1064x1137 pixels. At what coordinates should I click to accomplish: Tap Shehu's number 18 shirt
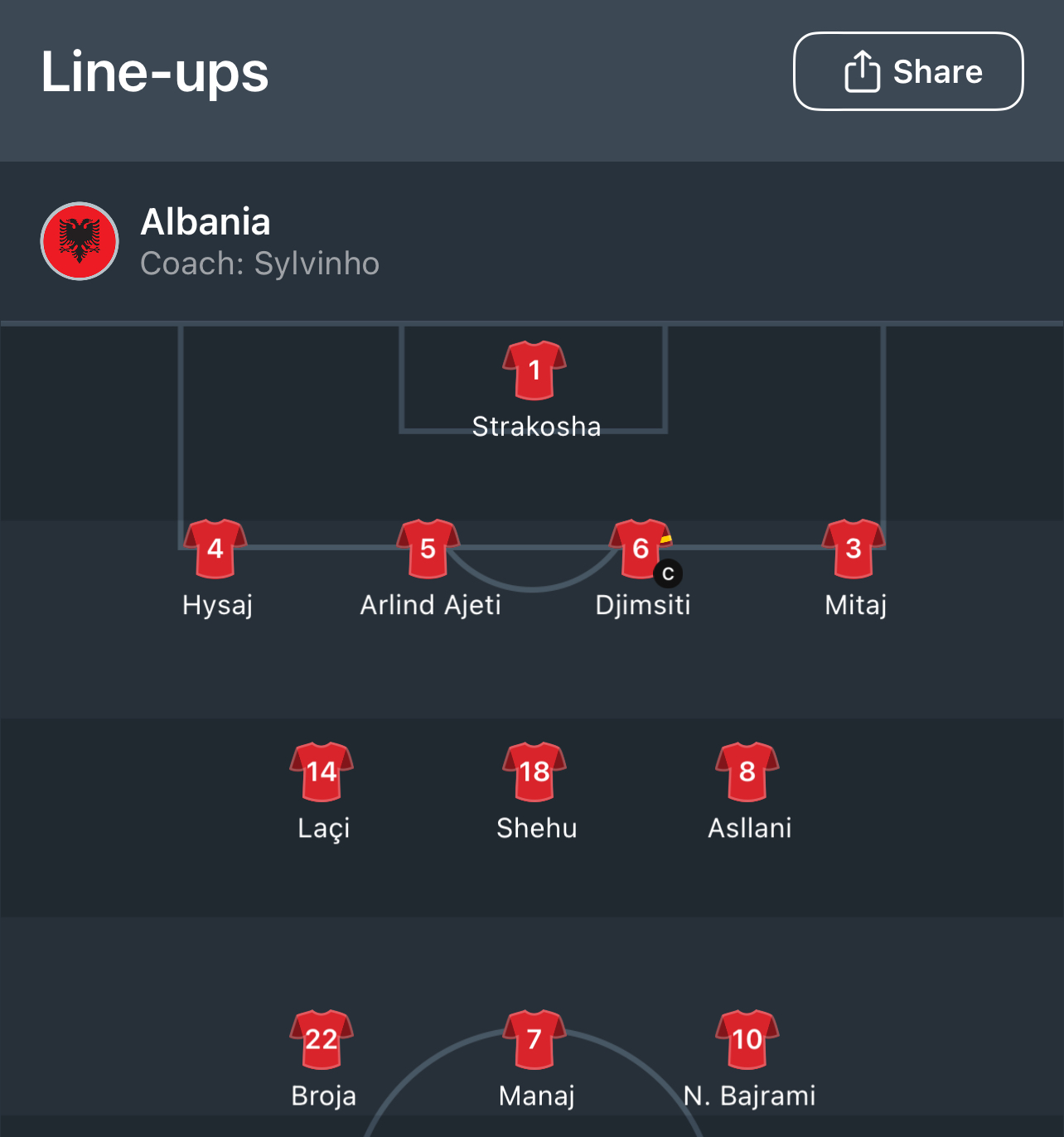pyautogui.click(x=534, y=772)
